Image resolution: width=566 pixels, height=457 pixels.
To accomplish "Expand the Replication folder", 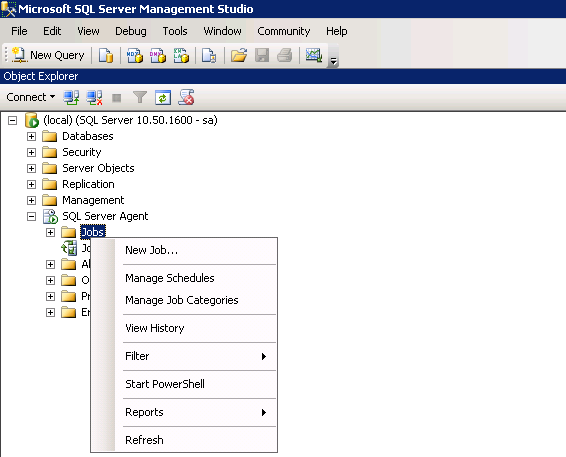I will point(31,184).
